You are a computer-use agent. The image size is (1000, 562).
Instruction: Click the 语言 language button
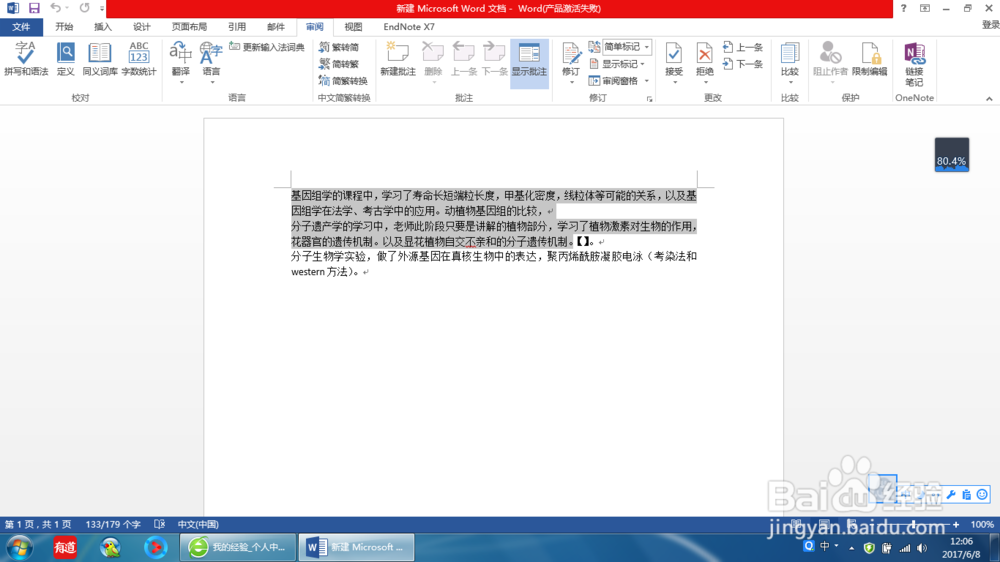(x=211, y=63)
